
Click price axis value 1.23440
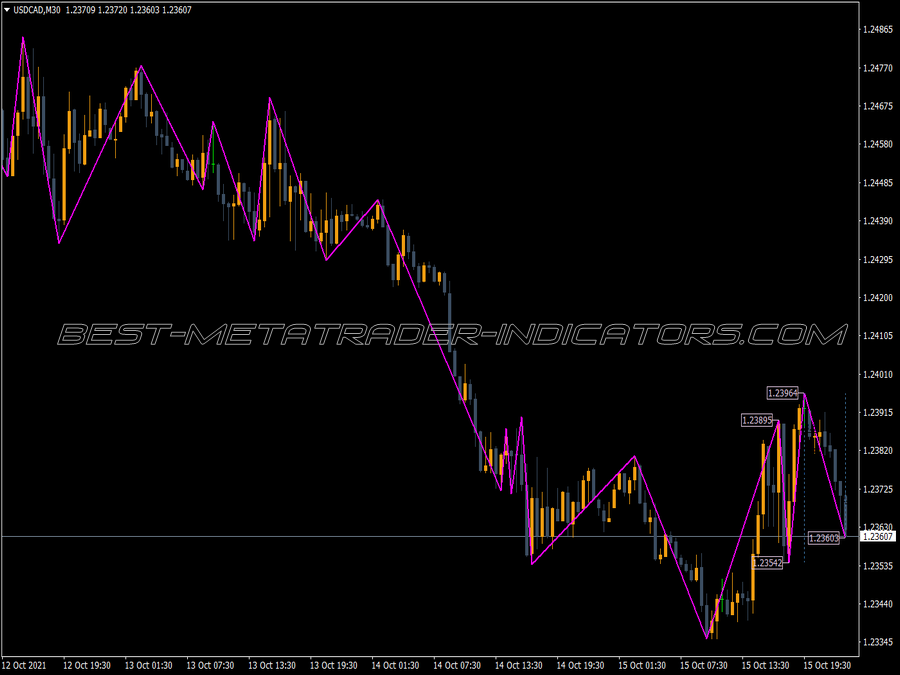[878, 604]
